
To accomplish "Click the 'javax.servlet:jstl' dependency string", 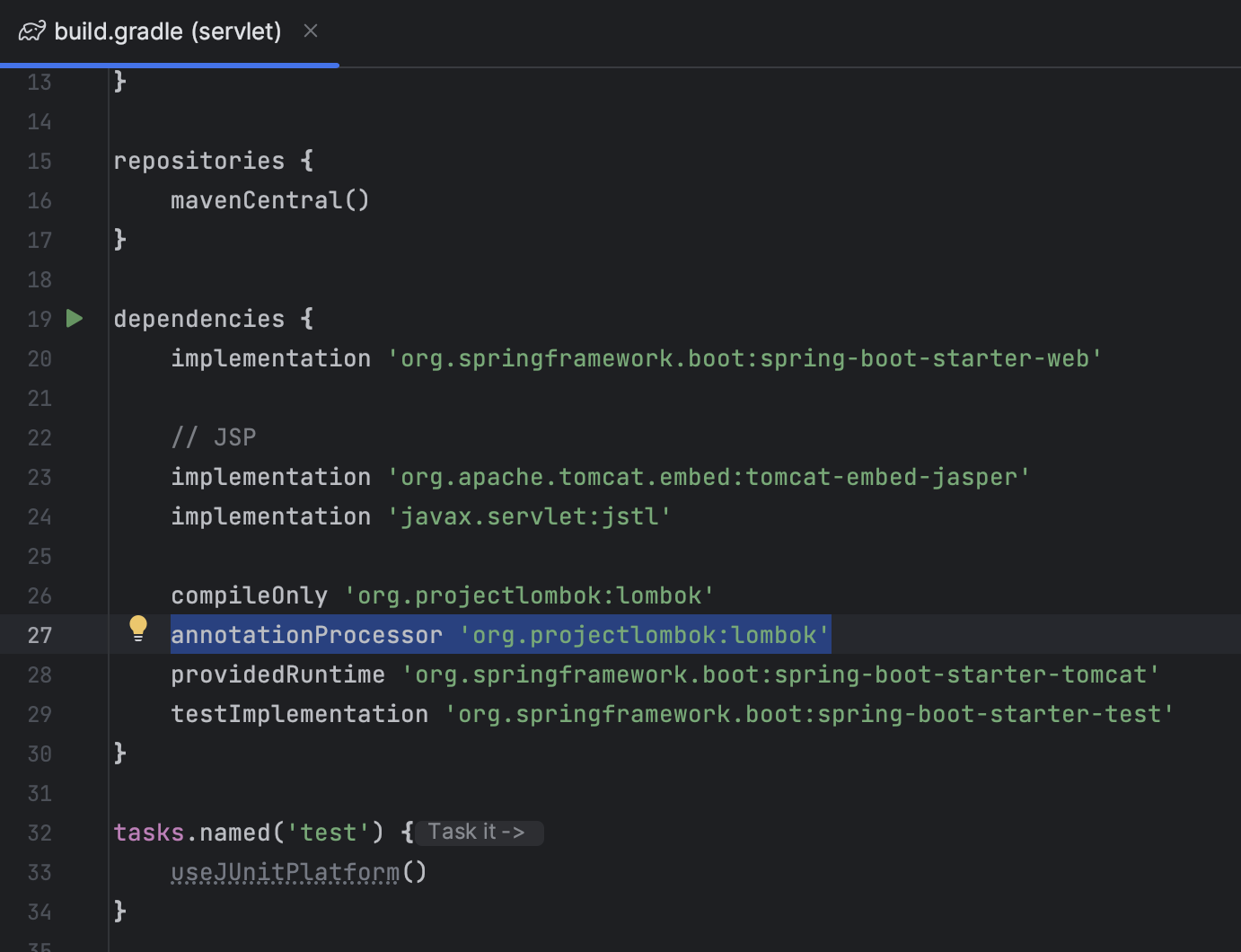I will [x=530, y=516].
